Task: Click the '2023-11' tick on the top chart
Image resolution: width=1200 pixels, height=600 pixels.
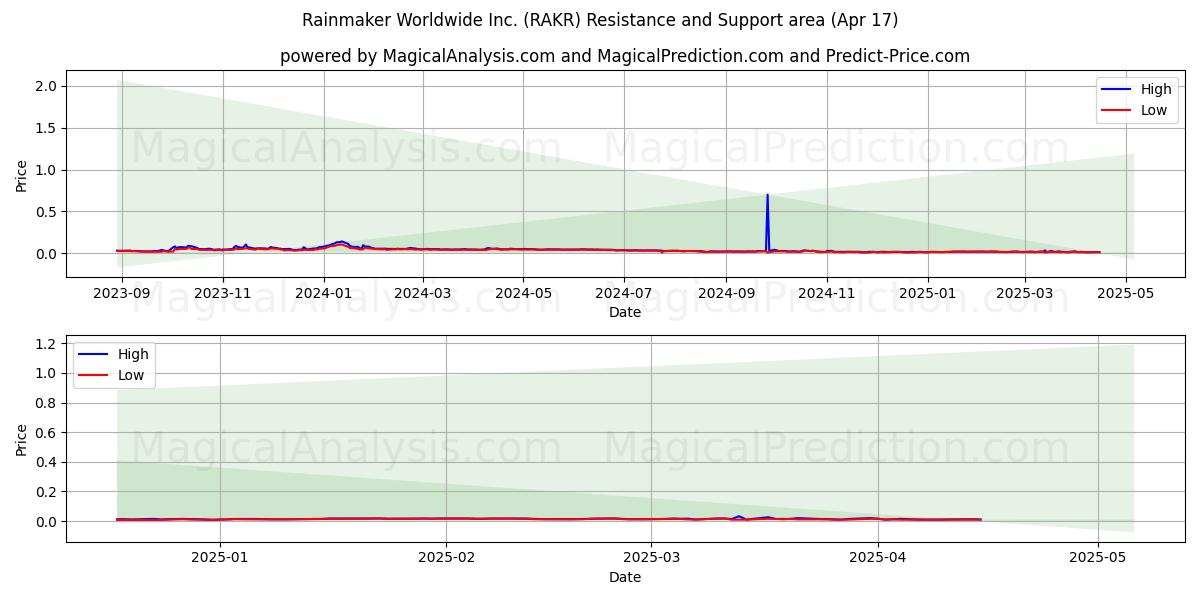Action: pos(222,293)
